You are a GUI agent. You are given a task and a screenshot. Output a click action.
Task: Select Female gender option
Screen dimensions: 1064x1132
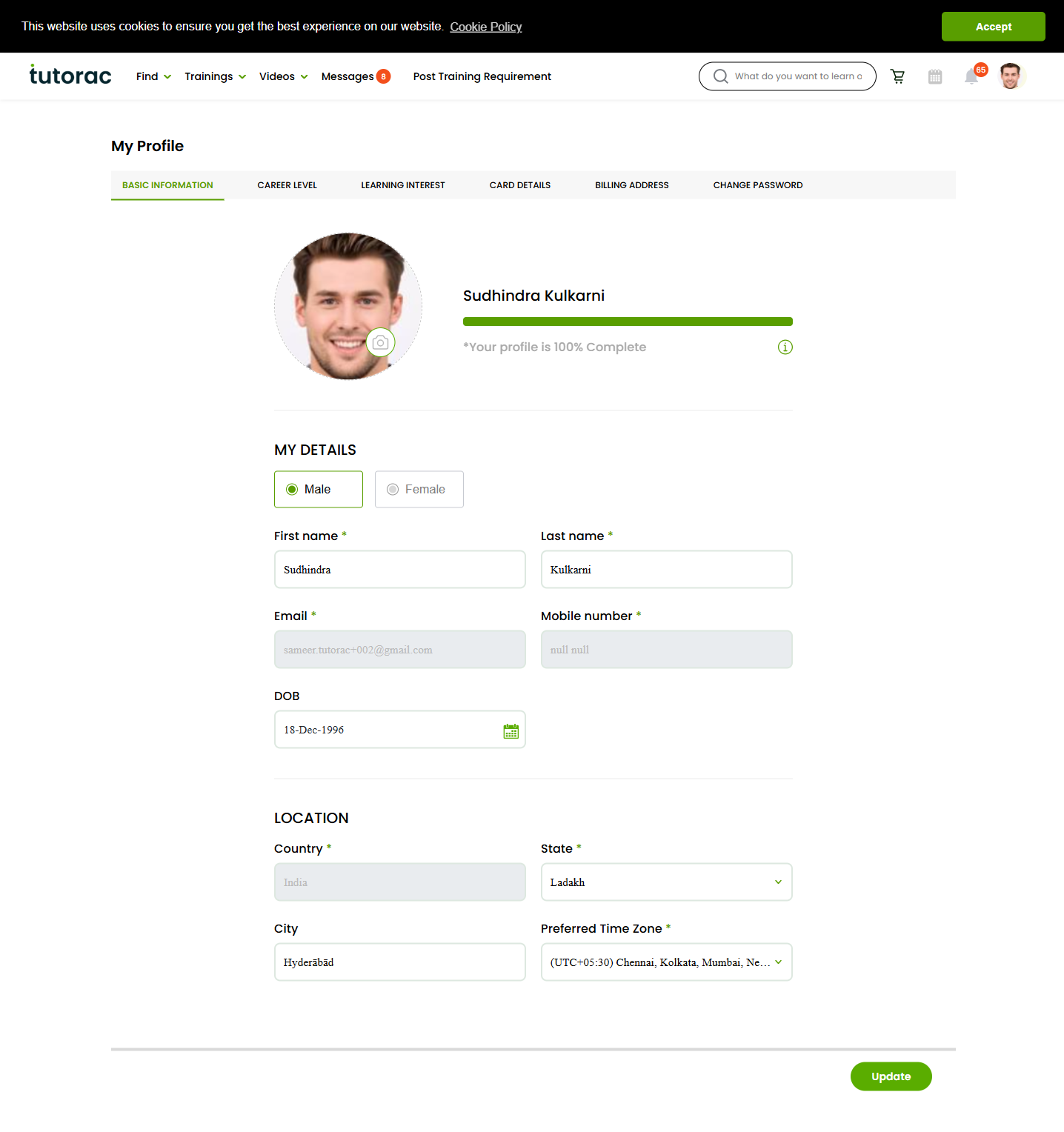click(419, 489)
